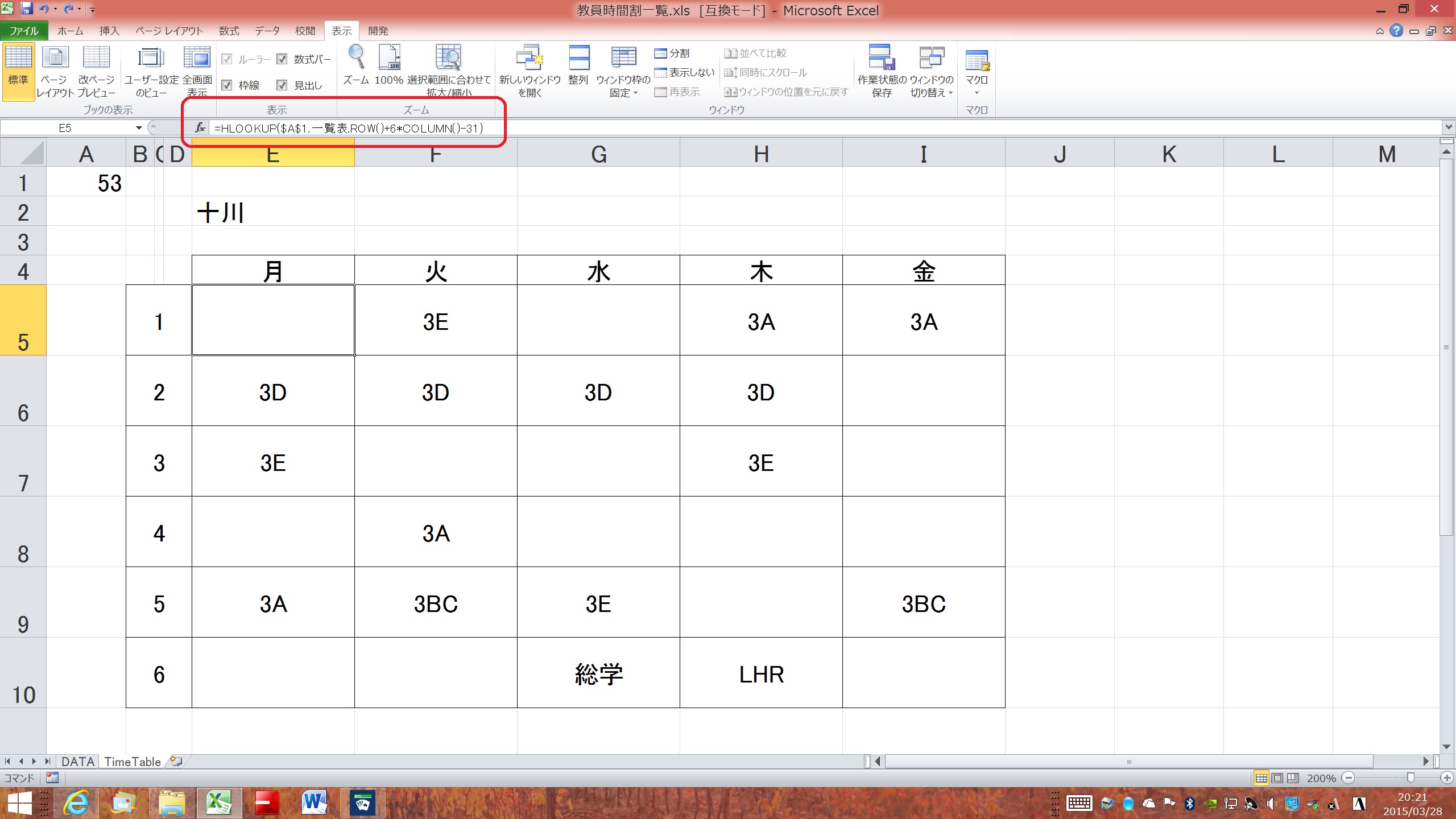Switch to the Page Layout (ページレイアウト) tab
Image resolution: width=1456 pixels, height=819 pixels.
(x=169, y=31)
